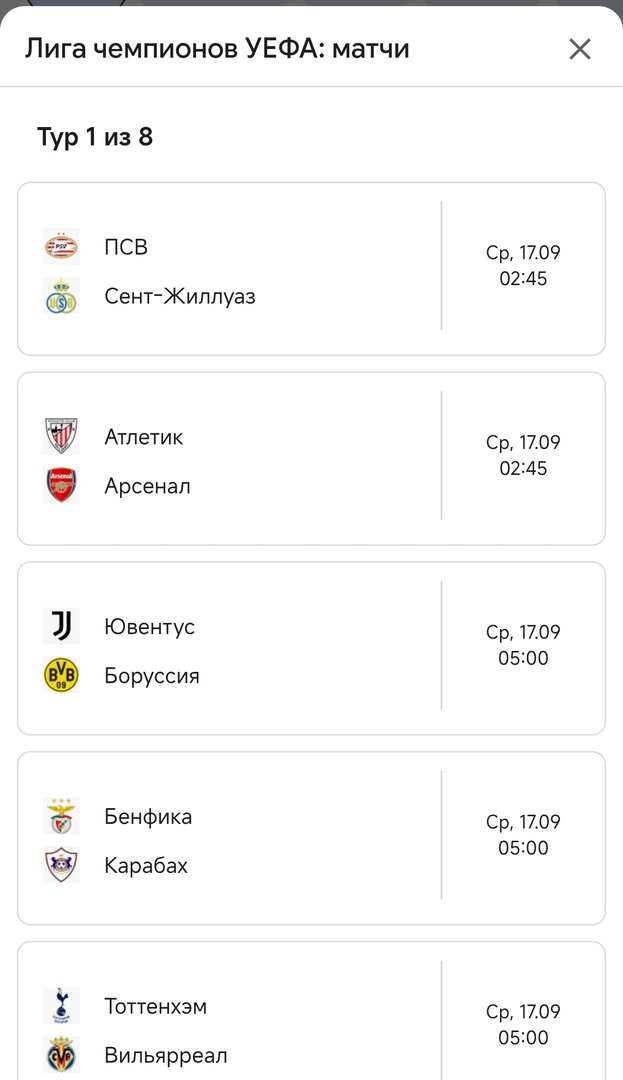This screenshot has height=1080, width=623.
Task: Select the Карабах team name
Action: tap(146, 866)
